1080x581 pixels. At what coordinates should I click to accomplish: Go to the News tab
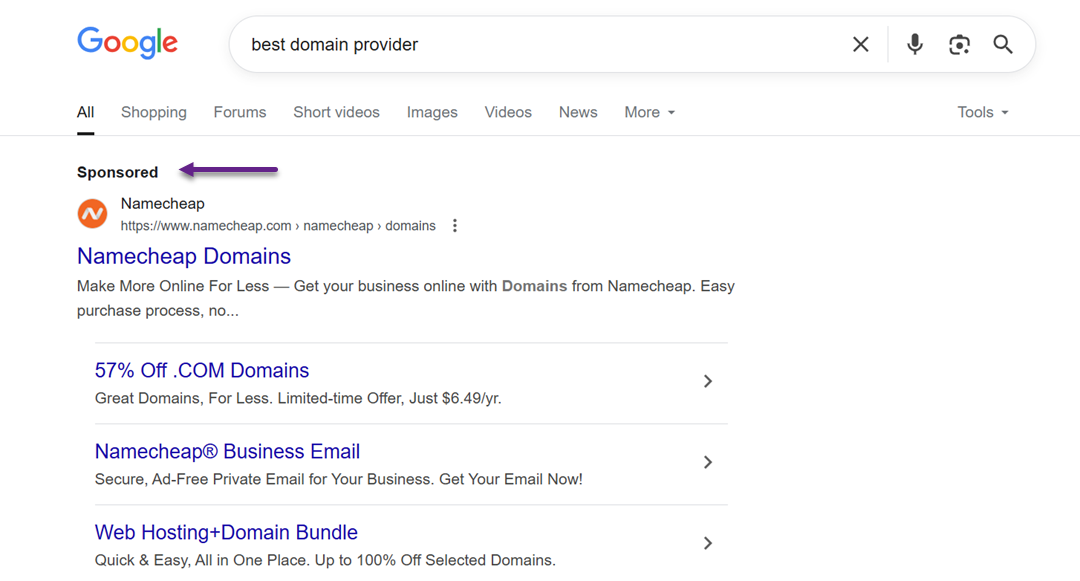coord(578,112)
